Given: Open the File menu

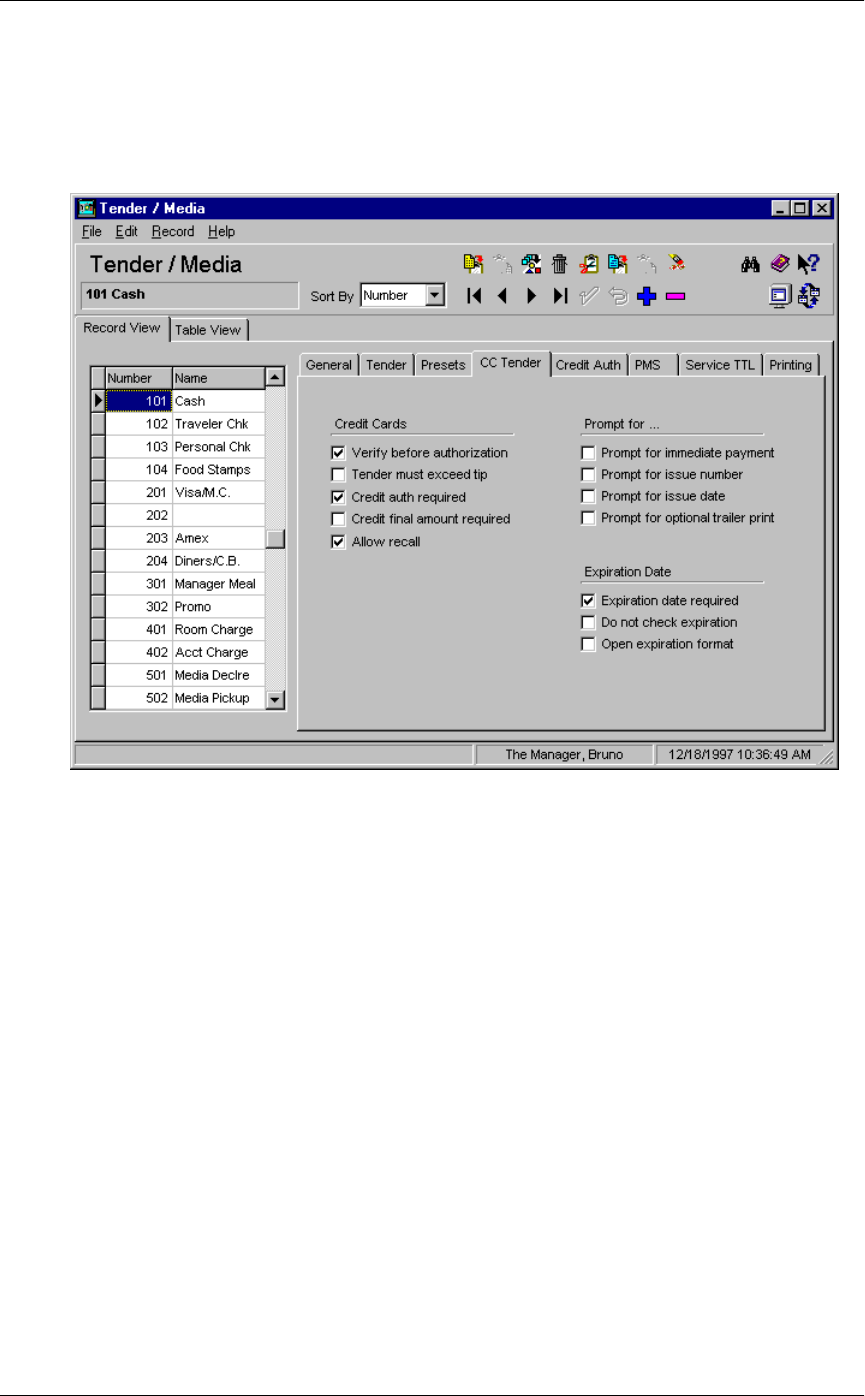Looking at the screenshot, I should (92, 231).
